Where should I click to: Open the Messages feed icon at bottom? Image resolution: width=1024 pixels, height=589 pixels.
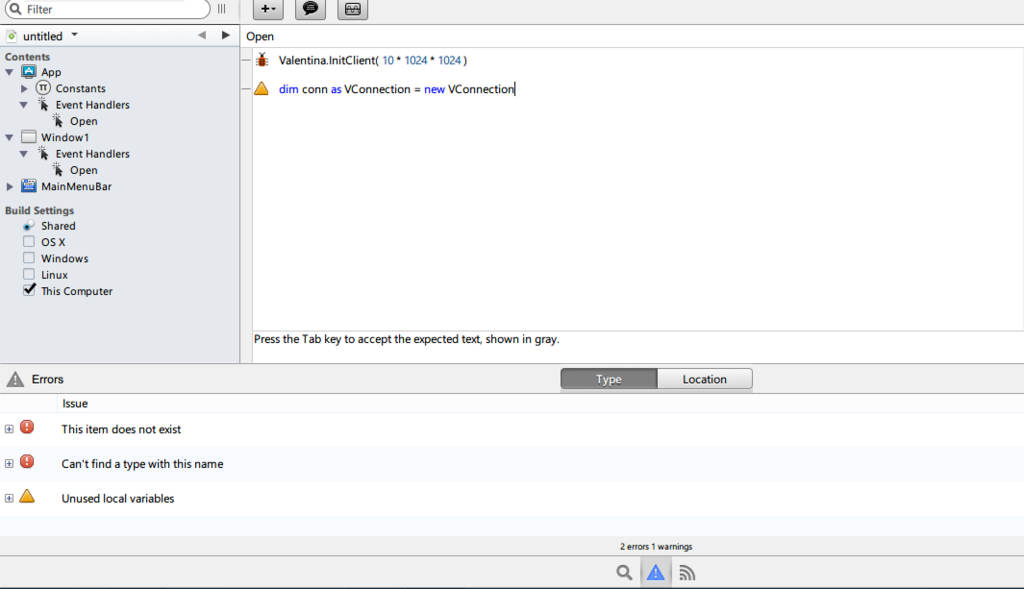click(686, 573)
